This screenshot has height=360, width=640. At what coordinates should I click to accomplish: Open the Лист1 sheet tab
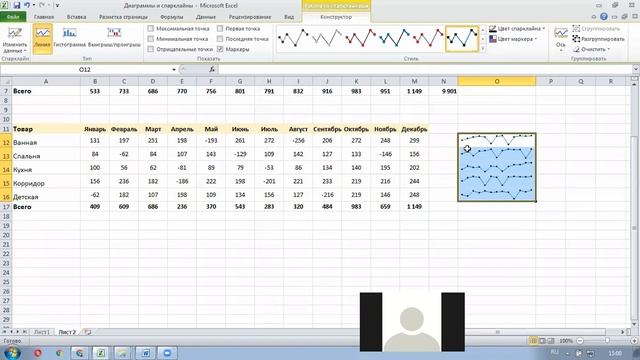(42, 332)
